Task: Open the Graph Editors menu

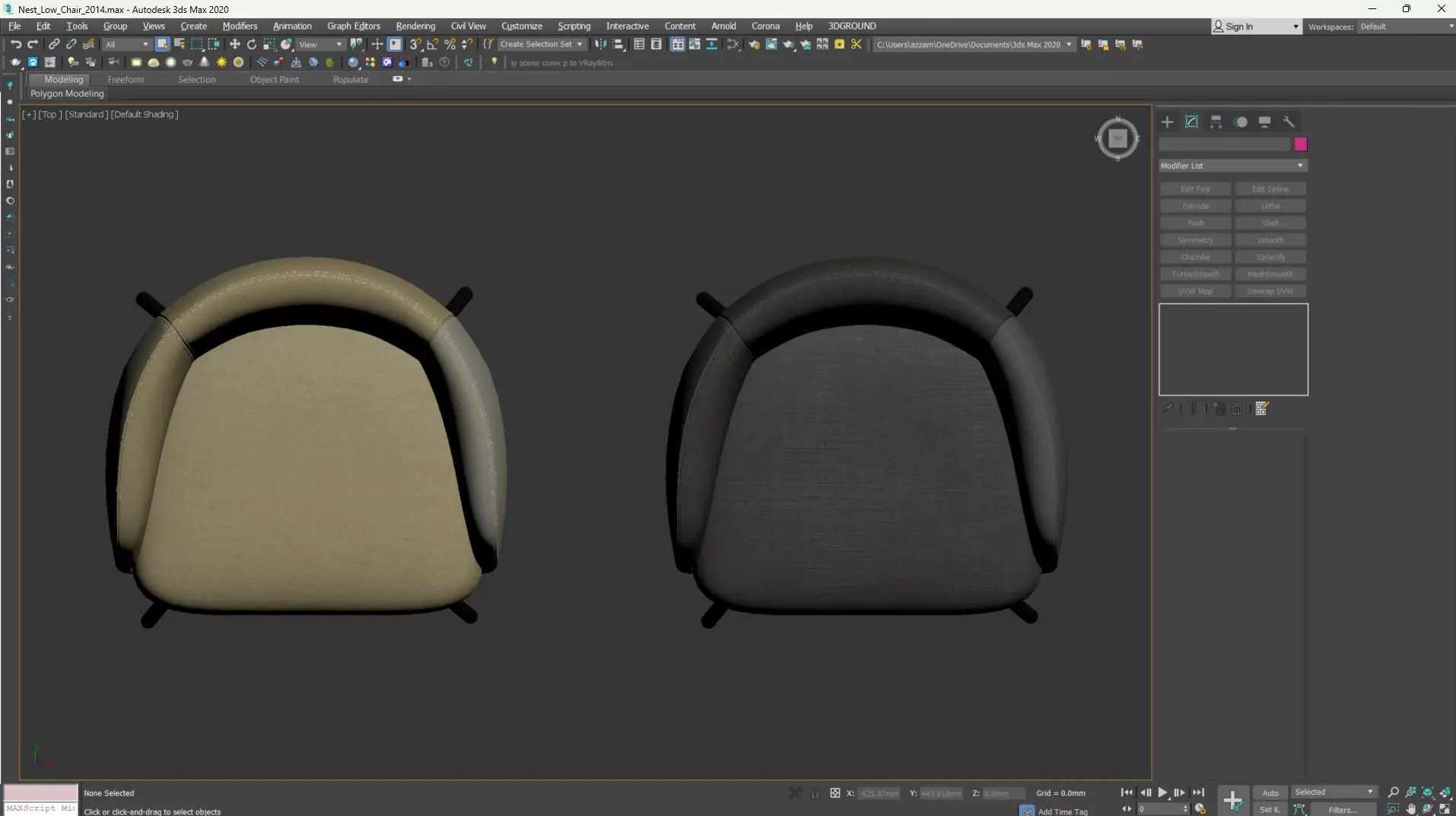Action: [354, 26]
